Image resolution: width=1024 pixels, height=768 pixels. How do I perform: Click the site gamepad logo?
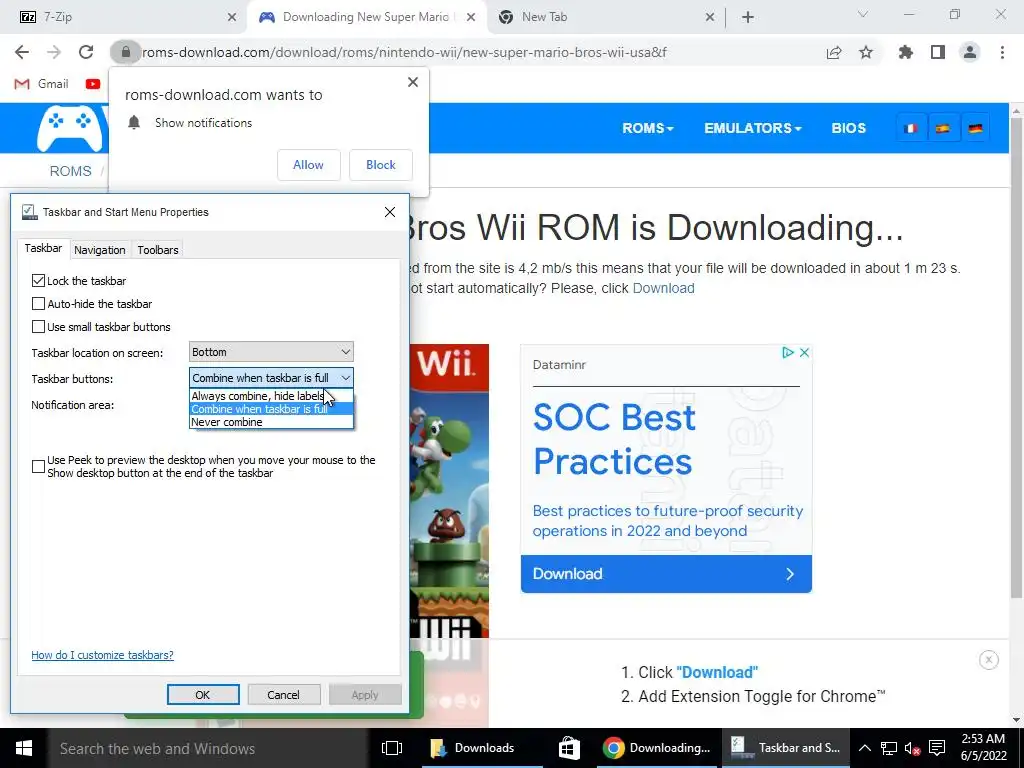pos(70,128)
